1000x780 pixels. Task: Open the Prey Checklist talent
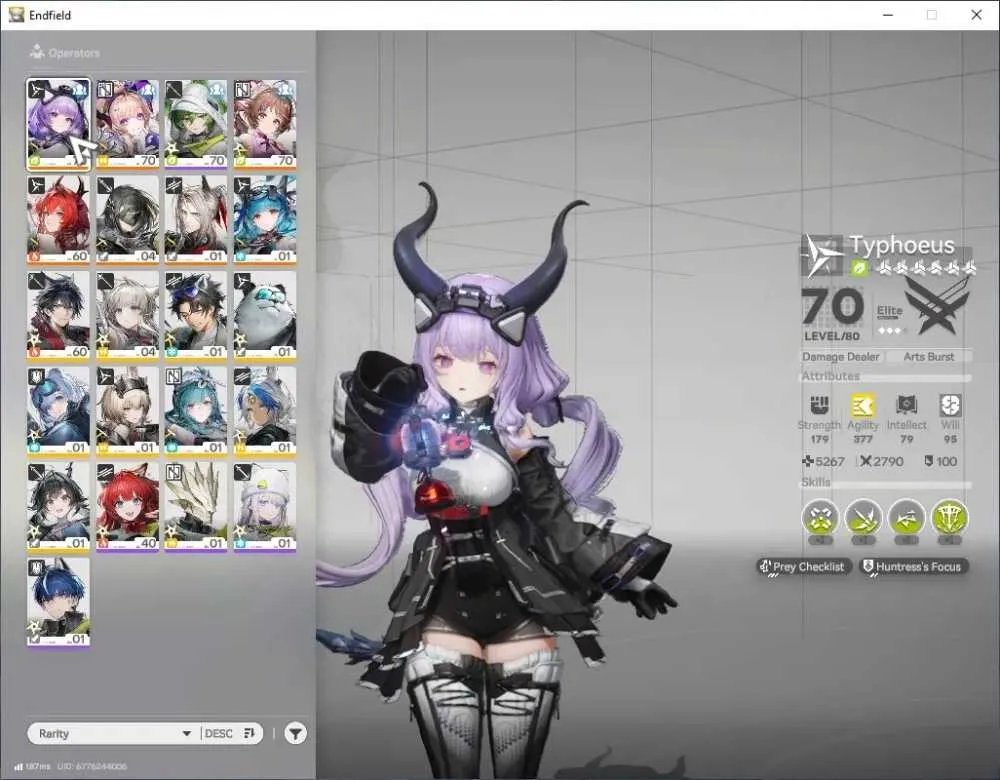pyautogui.click(x=804, y=566)
